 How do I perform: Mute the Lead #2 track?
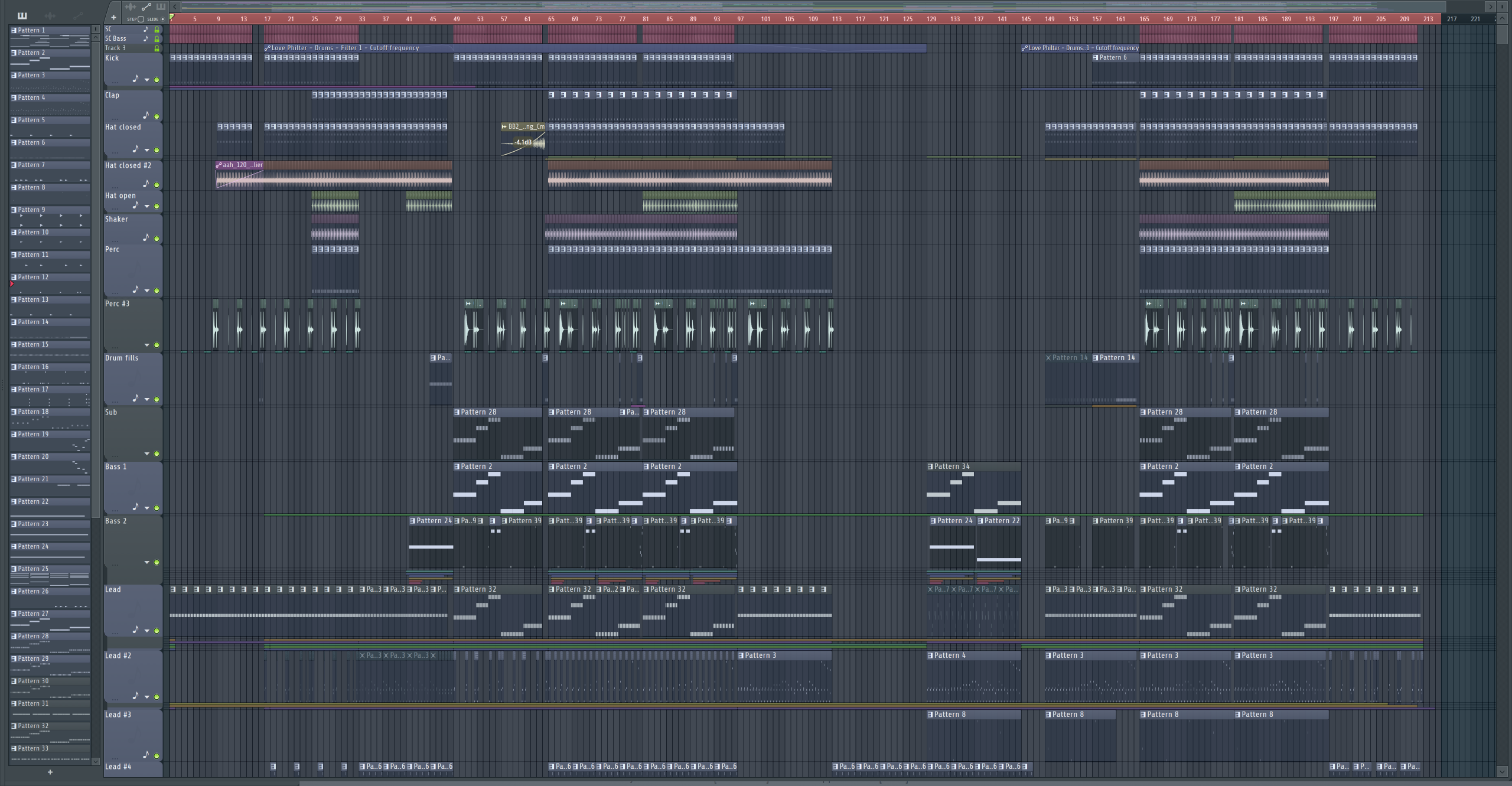point(157,697)
